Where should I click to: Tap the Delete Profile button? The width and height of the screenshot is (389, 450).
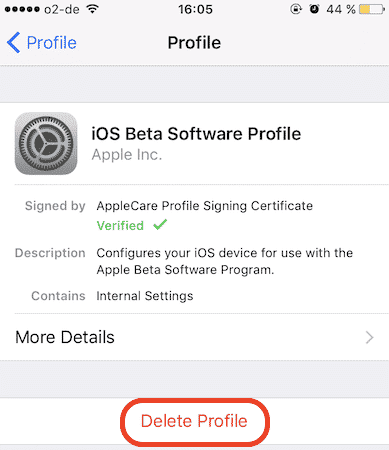point(194,421)
